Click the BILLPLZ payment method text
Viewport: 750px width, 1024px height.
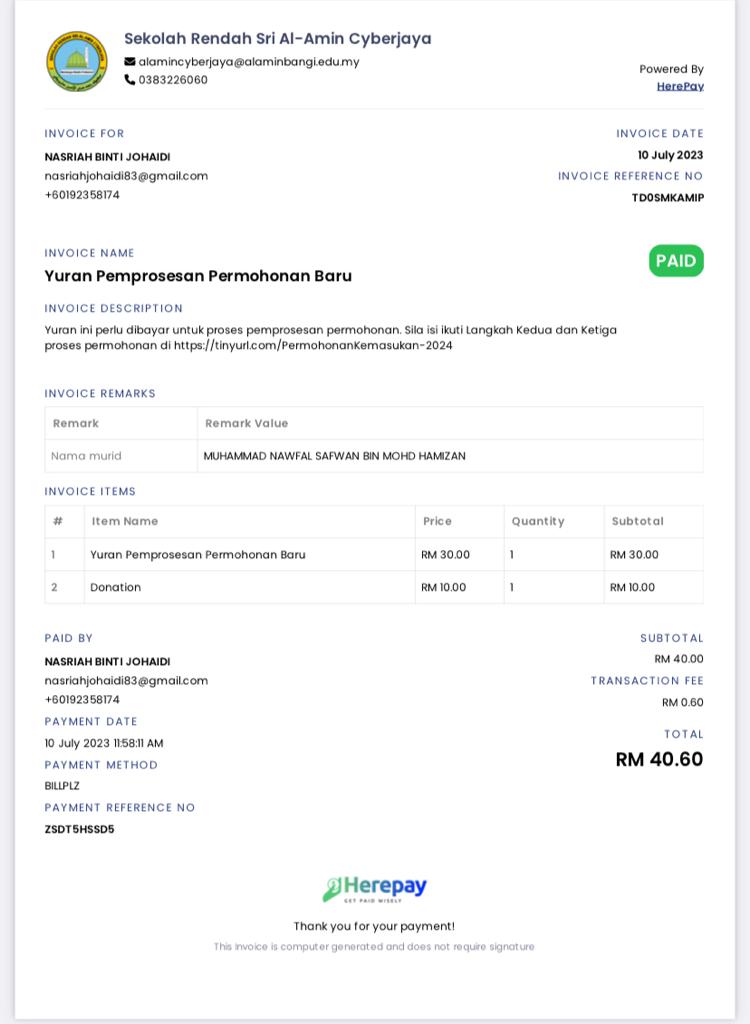(x=62, y=786)
